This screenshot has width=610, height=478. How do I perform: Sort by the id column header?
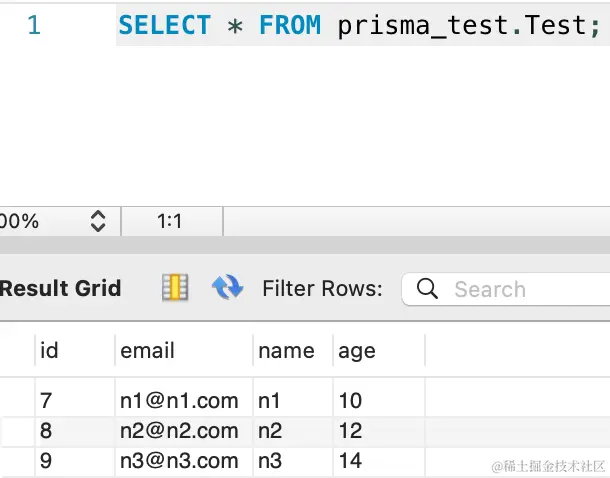tap(75, 351)
